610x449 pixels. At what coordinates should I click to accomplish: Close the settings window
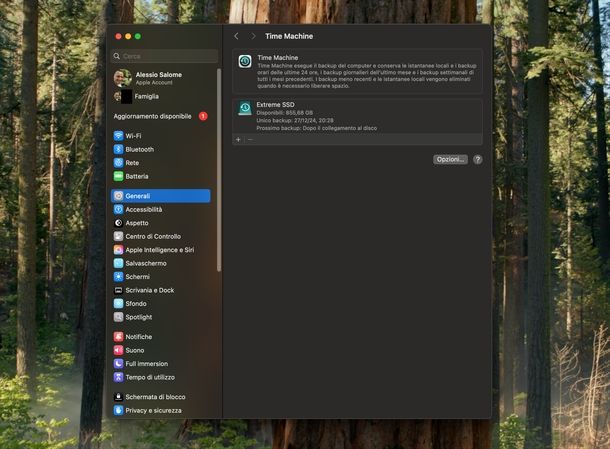coord(118,36)
